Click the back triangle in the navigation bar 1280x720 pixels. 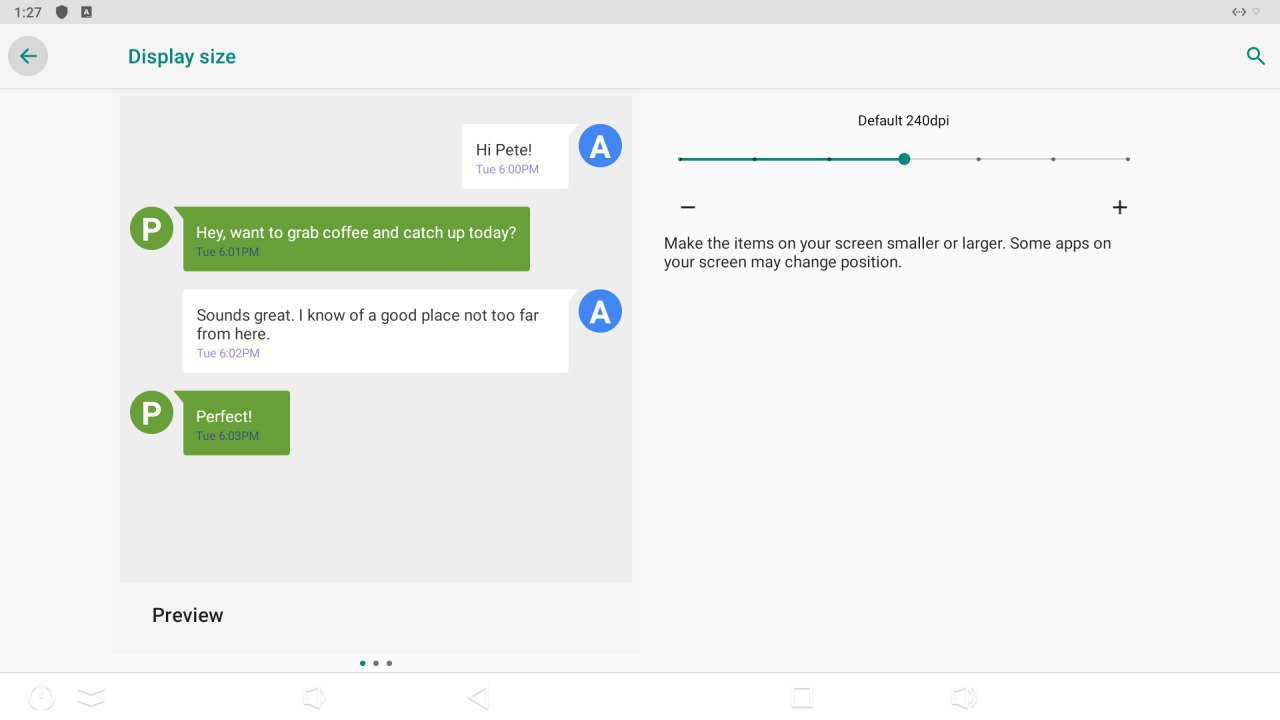click(478, 697)
